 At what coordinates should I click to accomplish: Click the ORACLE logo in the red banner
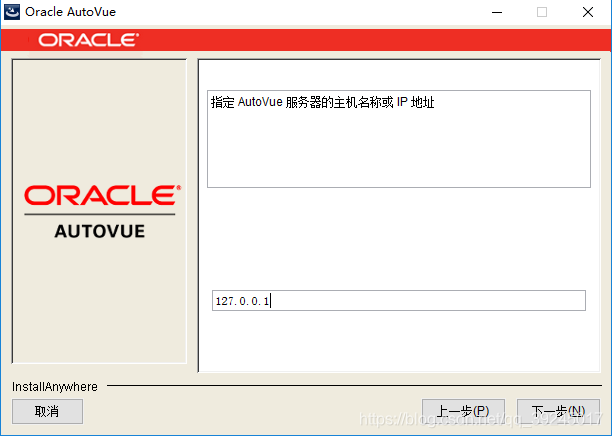point(88,40)
